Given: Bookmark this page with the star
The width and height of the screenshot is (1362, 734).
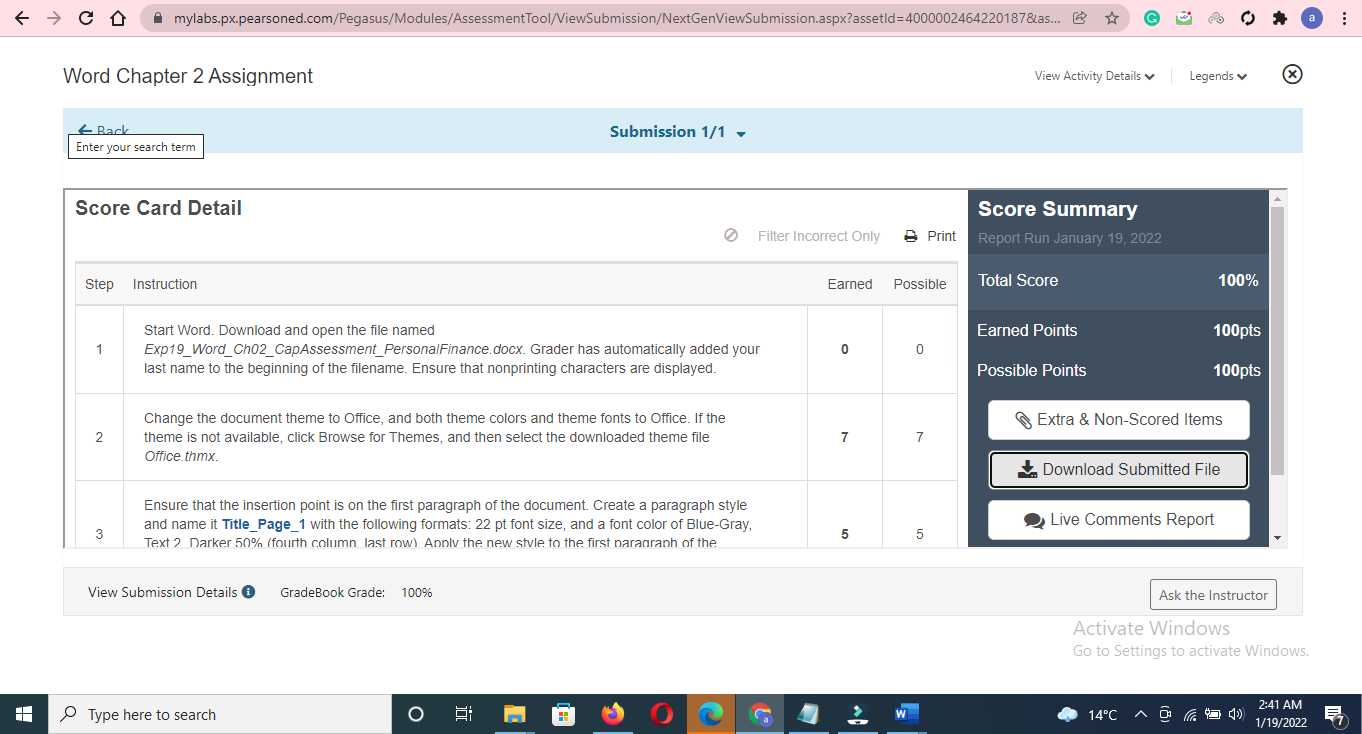Looking at the screenshot, I should [x=1111, y=18].
